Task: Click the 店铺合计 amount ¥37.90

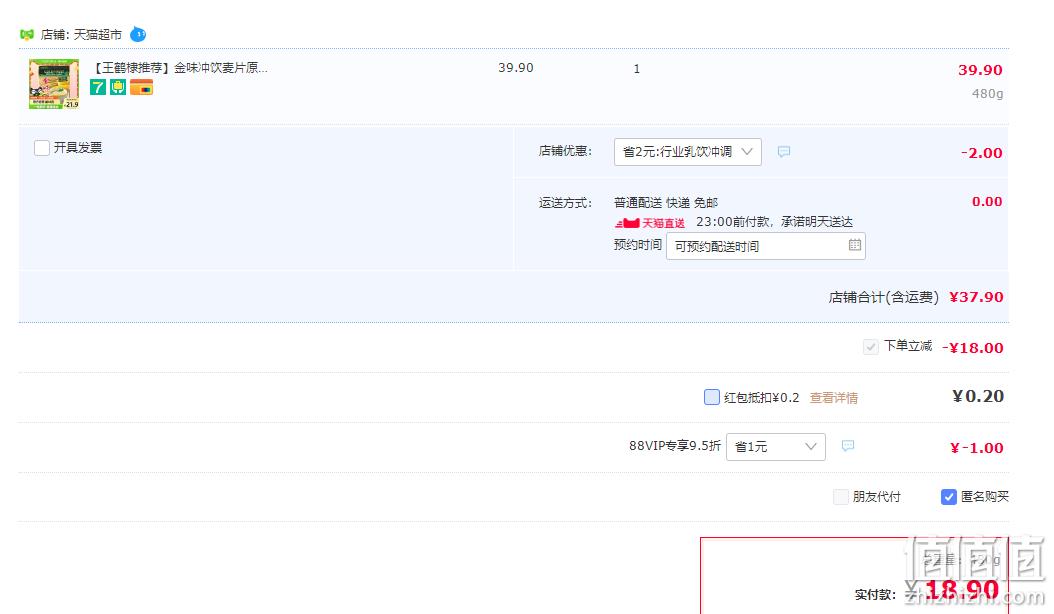Action: (x=976, y=297)
